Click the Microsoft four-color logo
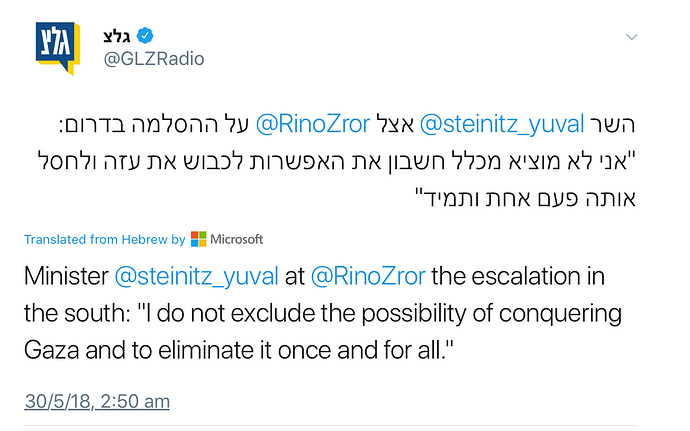690x431 pixels. 198,239
